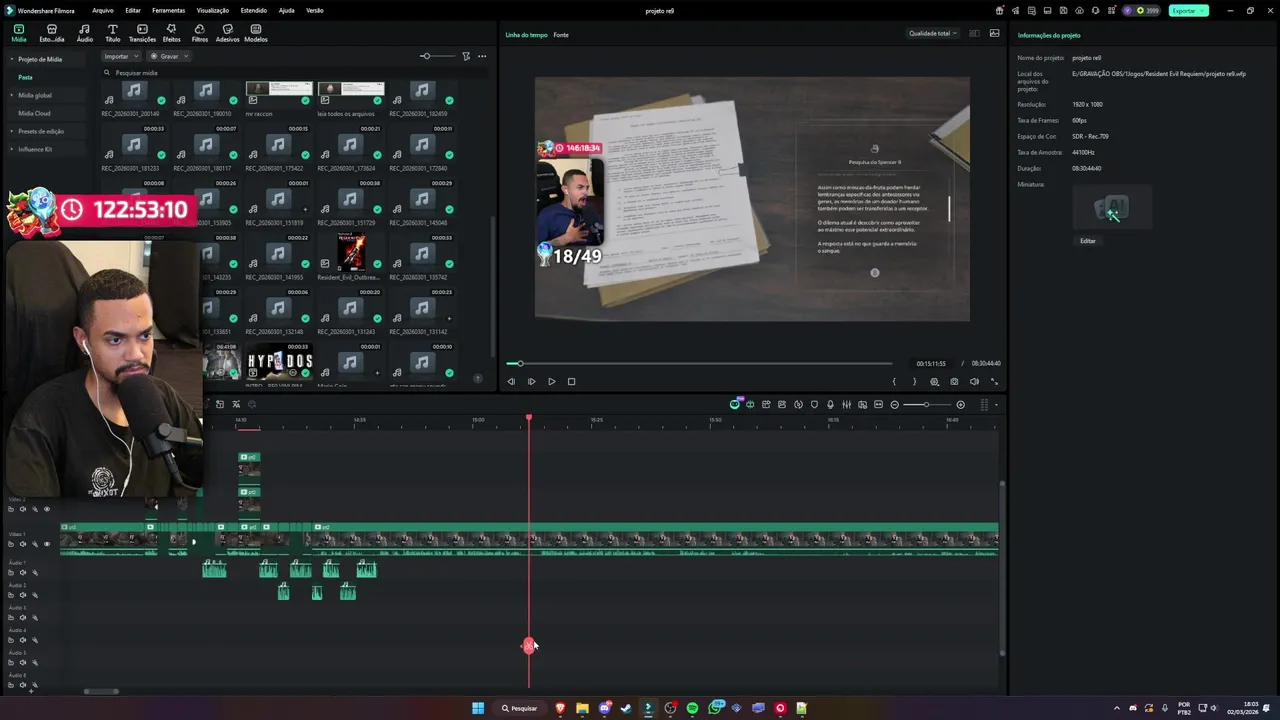Switch to the Fonte preview tab
The height and width of the screenshot is (720, 1280).
561,35
